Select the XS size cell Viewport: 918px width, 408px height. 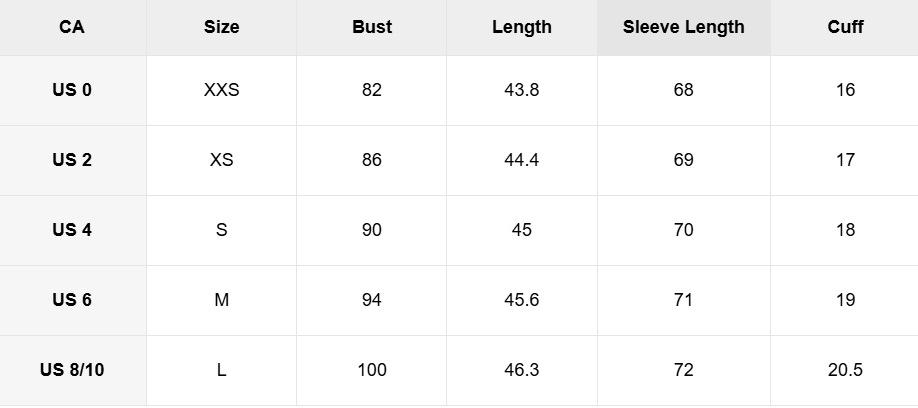click(x=221, y=160)
